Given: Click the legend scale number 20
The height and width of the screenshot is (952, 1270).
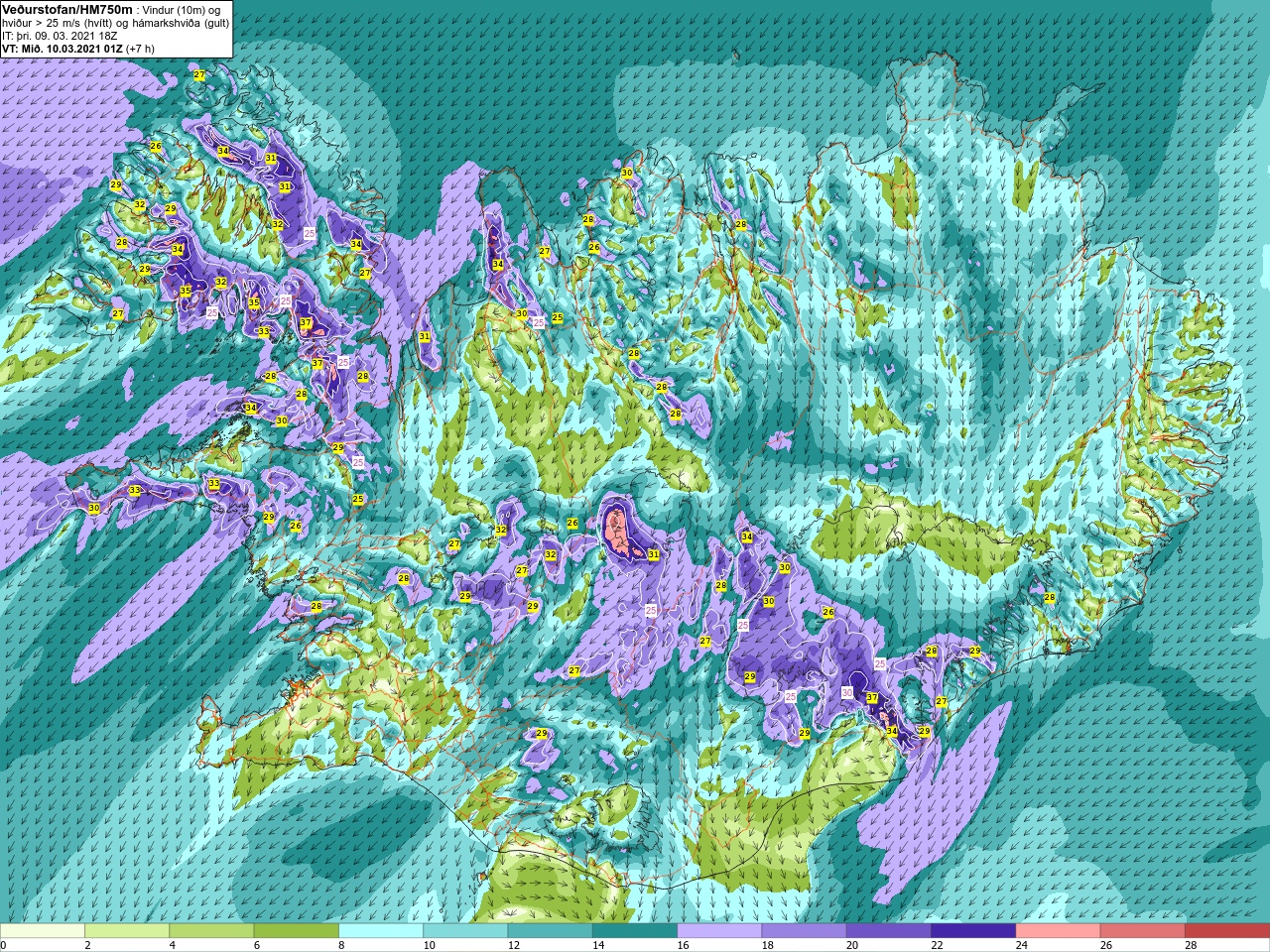Looking at the screenshot, I should (x=852, y=945).
